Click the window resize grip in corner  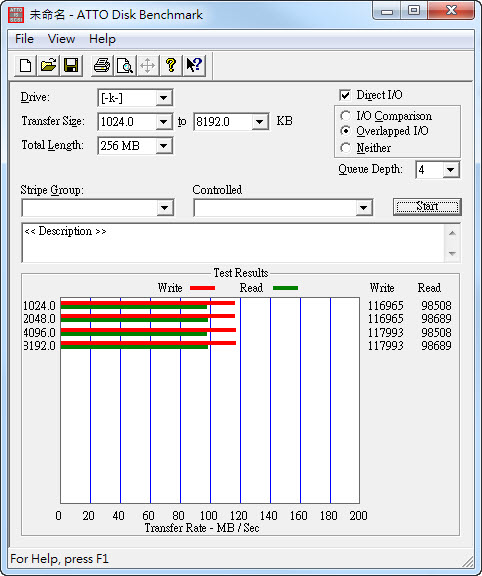(x=467, y=561)
